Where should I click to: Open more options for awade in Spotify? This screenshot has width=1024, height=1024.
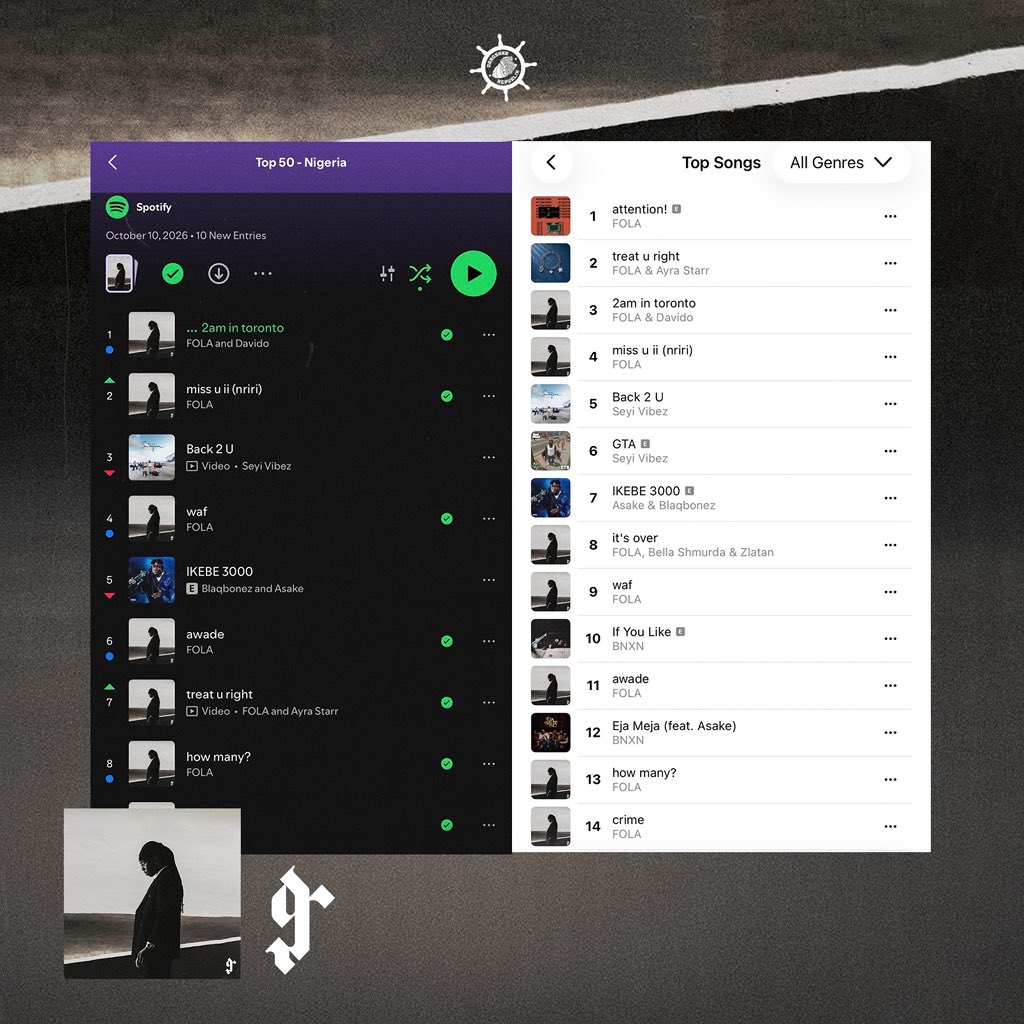click(489, 641)
